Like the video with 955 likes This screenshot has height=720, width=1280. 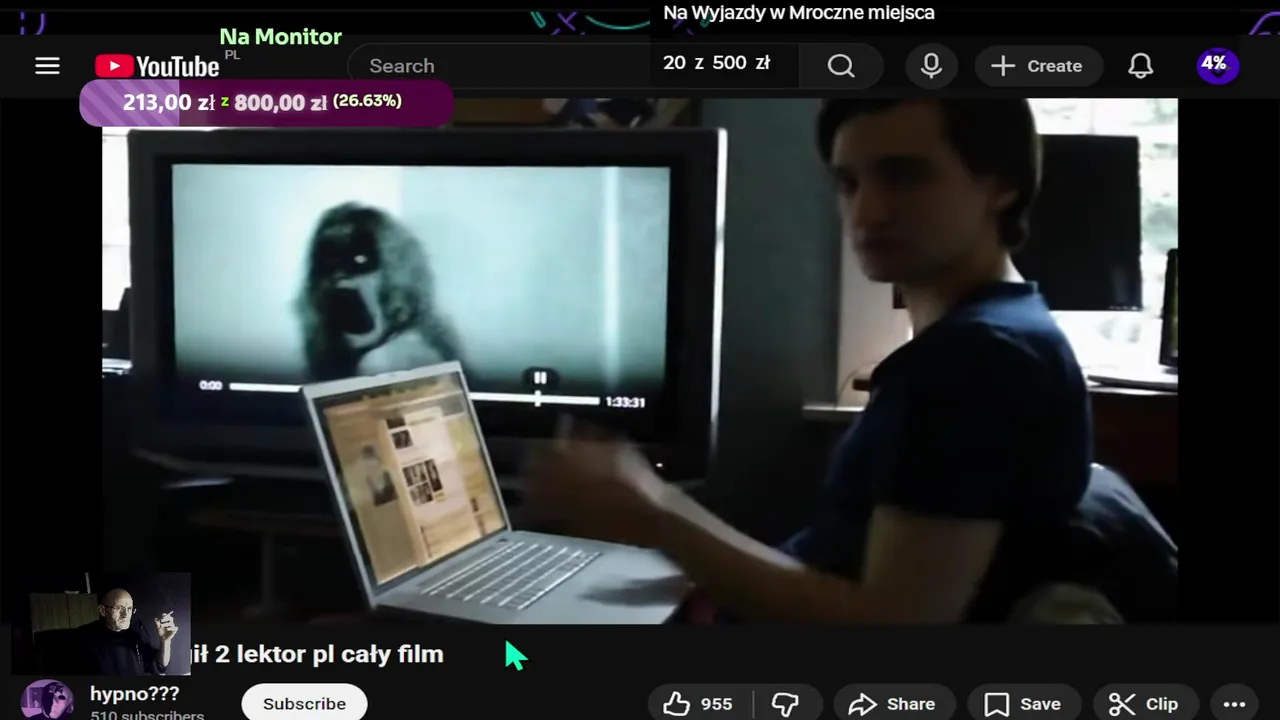pos(700,704)
